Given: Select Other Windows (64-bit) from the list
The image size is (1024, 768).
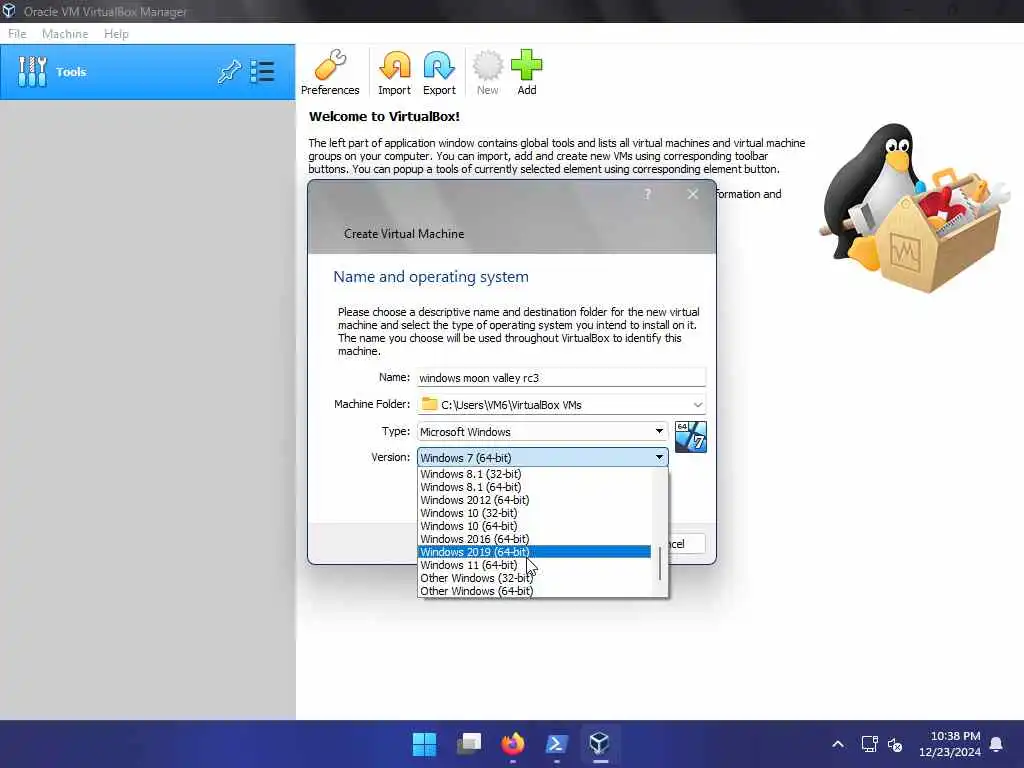Looking at the screenshot, I should pos(534,591).
